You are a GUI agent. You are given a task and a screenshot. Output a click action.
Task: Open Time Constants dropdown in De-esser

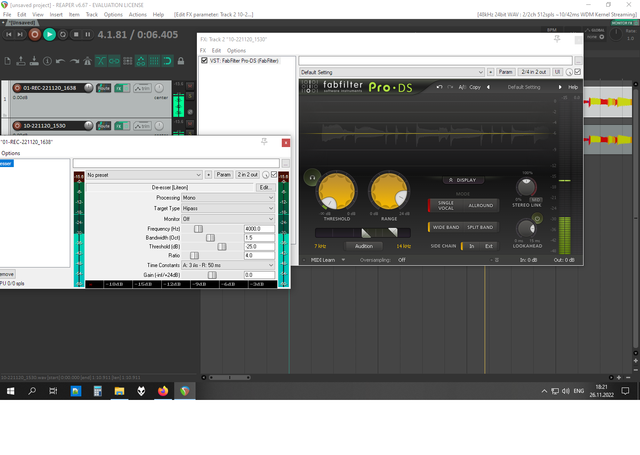[x=228, y=265]
